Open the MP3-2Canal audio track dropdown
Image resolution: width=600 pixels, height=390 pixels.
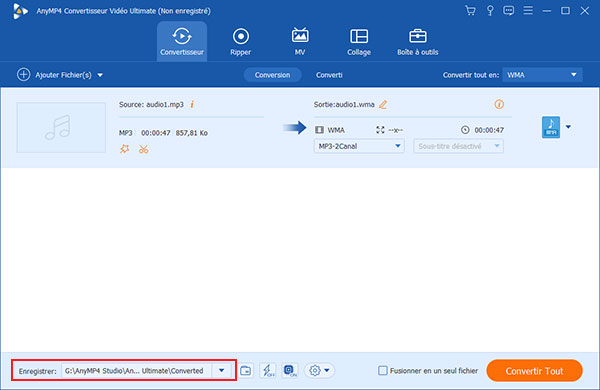(x=359, y=146)
